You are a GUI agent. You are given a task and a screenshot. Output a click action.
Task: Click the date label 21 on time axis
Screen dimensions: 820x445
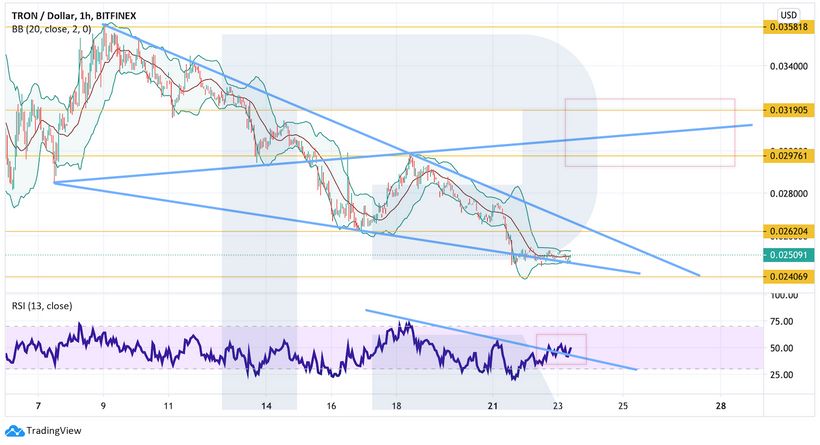493,407
